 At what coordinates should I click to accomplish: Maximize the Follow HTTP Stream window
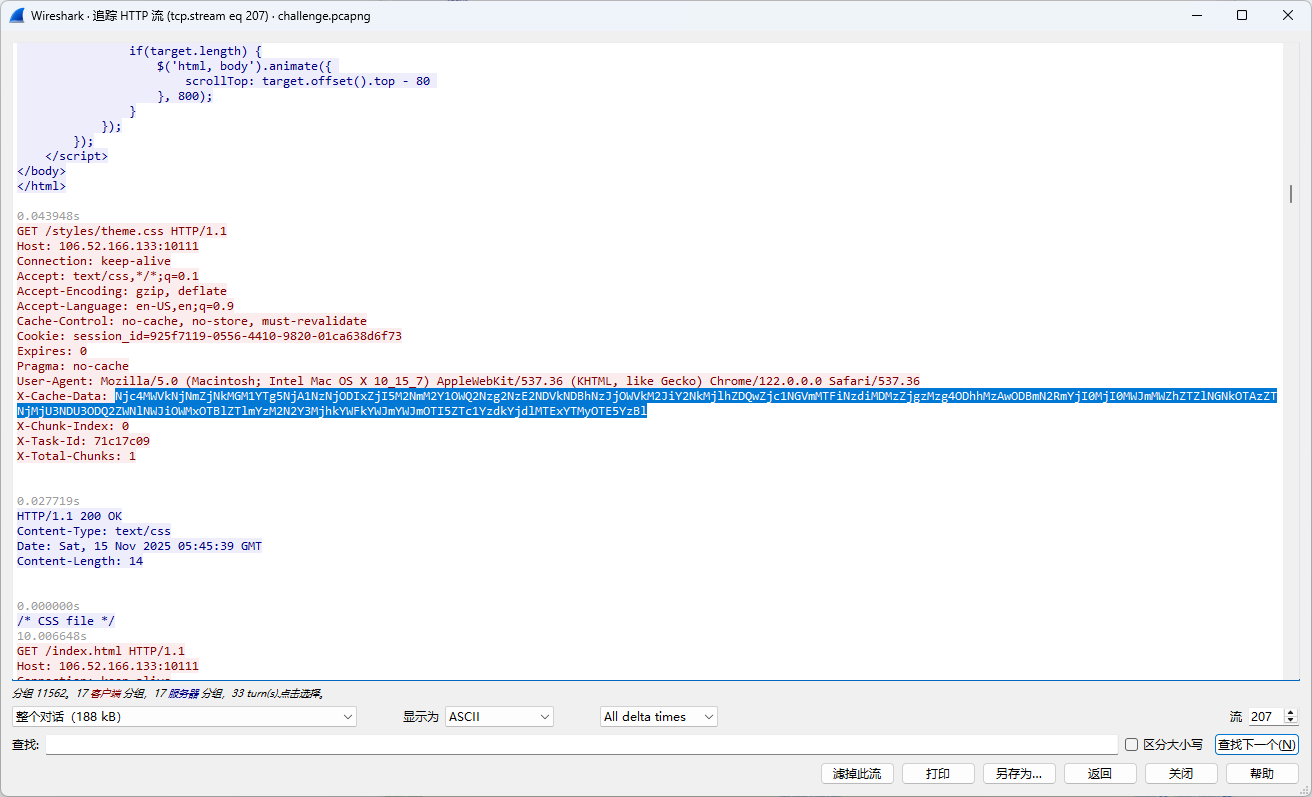click(x=1242, y=15)
